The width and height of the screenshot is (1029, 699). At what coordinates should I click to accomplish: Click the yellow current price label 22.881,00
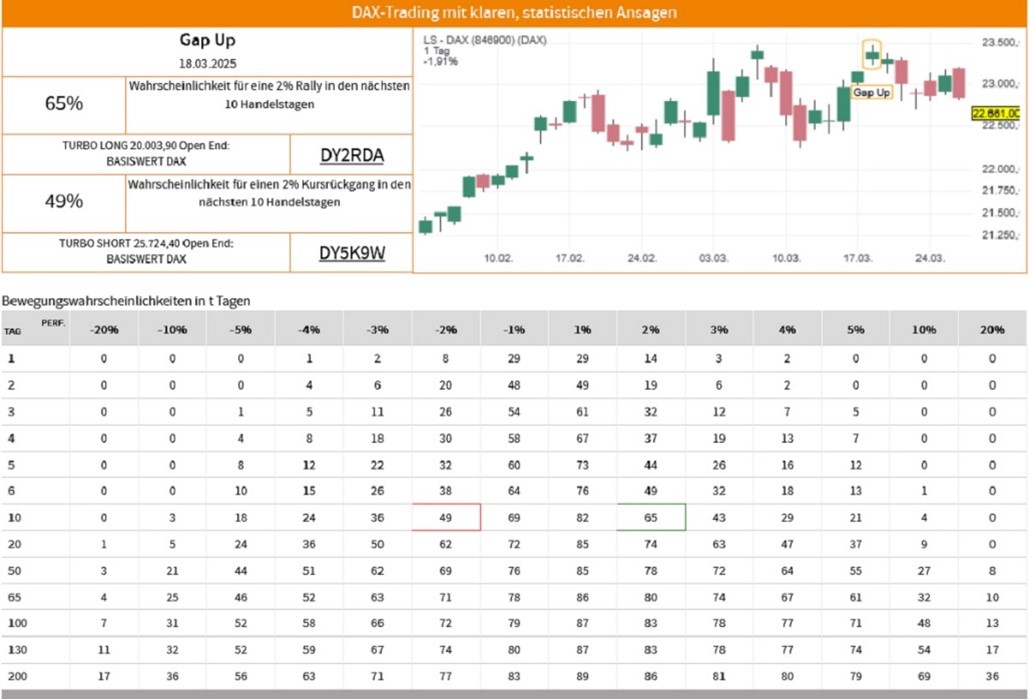tap(999, 114)
